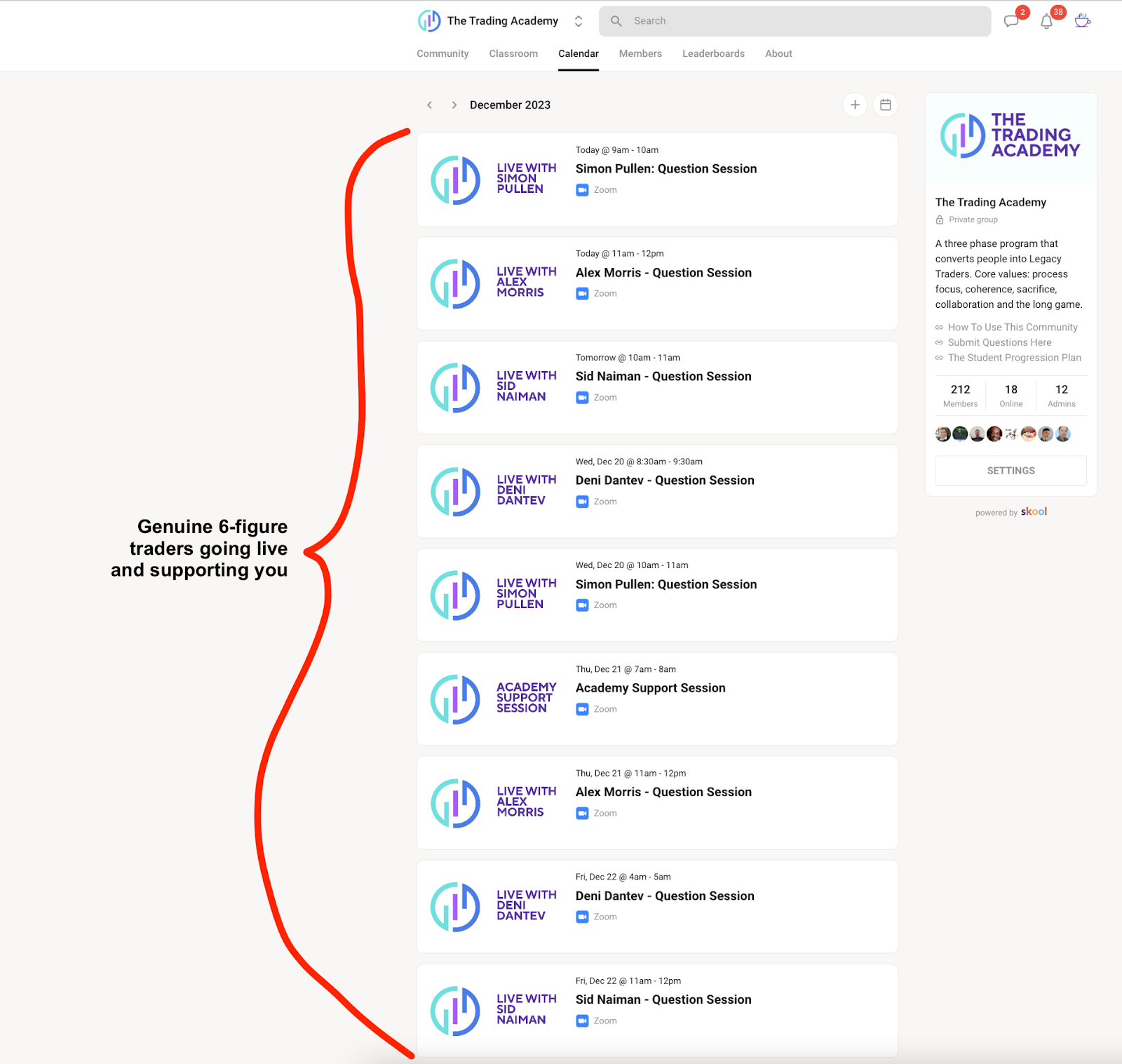View the 18 Online members
Image resolution: width=1122 pixels, height=1064 pixels.
1011,396
